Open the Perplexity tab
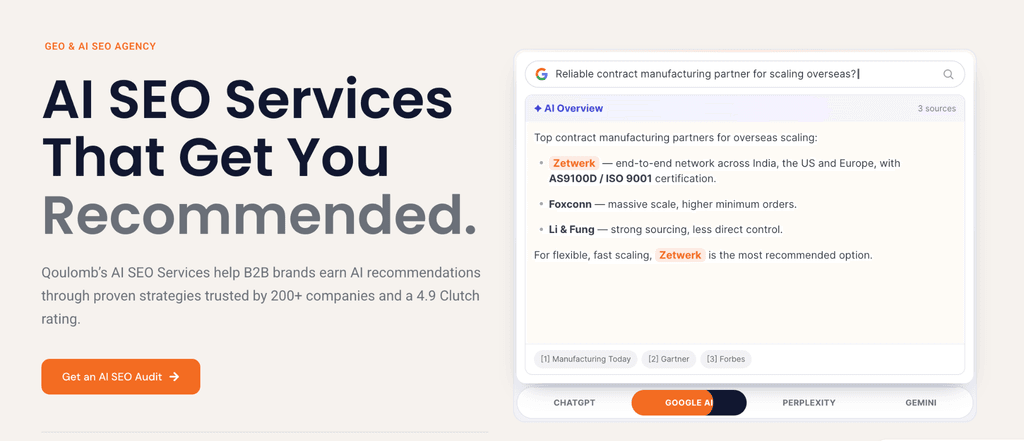Viewport: 1024px width, 441px height. pyautogui.click(x=808, y=402)
